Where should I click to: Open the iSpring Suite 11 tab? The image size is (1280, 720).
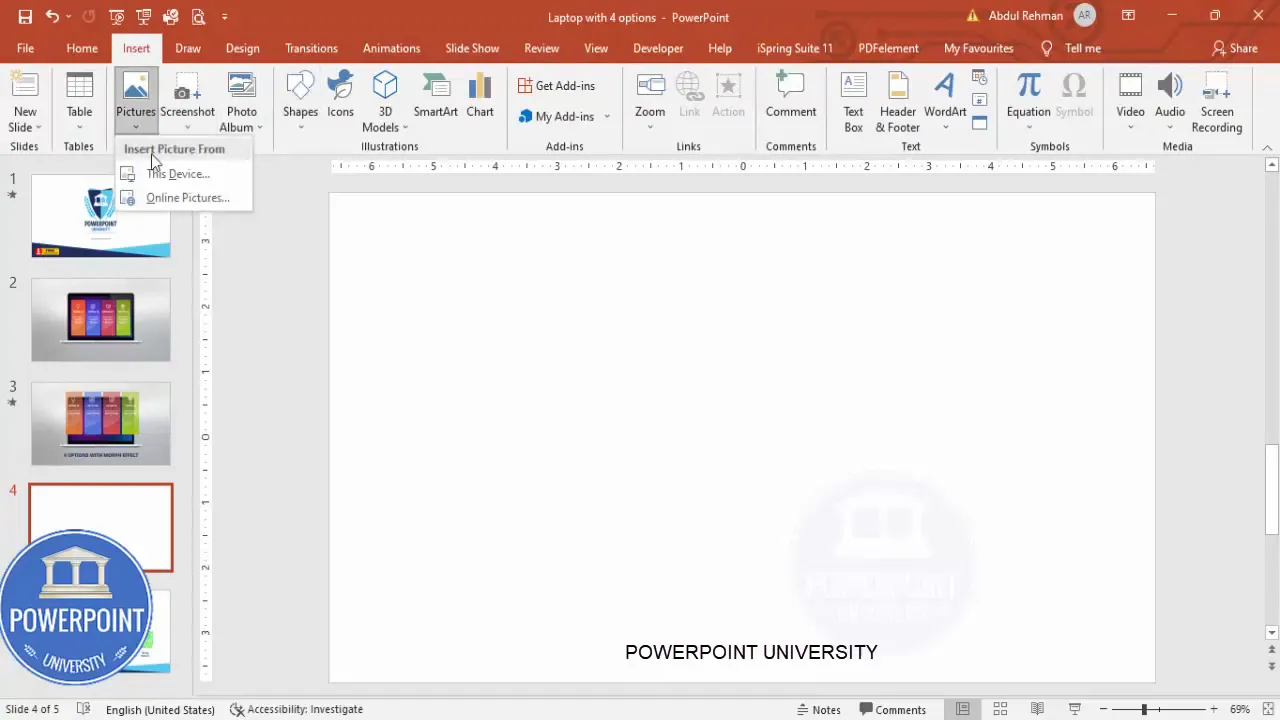(795, 48)
